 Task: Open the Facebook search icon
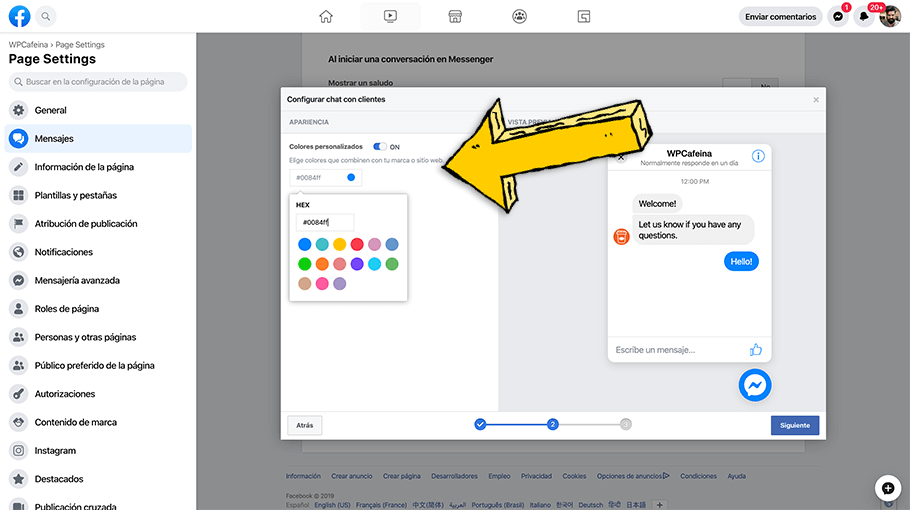[45, 16]
